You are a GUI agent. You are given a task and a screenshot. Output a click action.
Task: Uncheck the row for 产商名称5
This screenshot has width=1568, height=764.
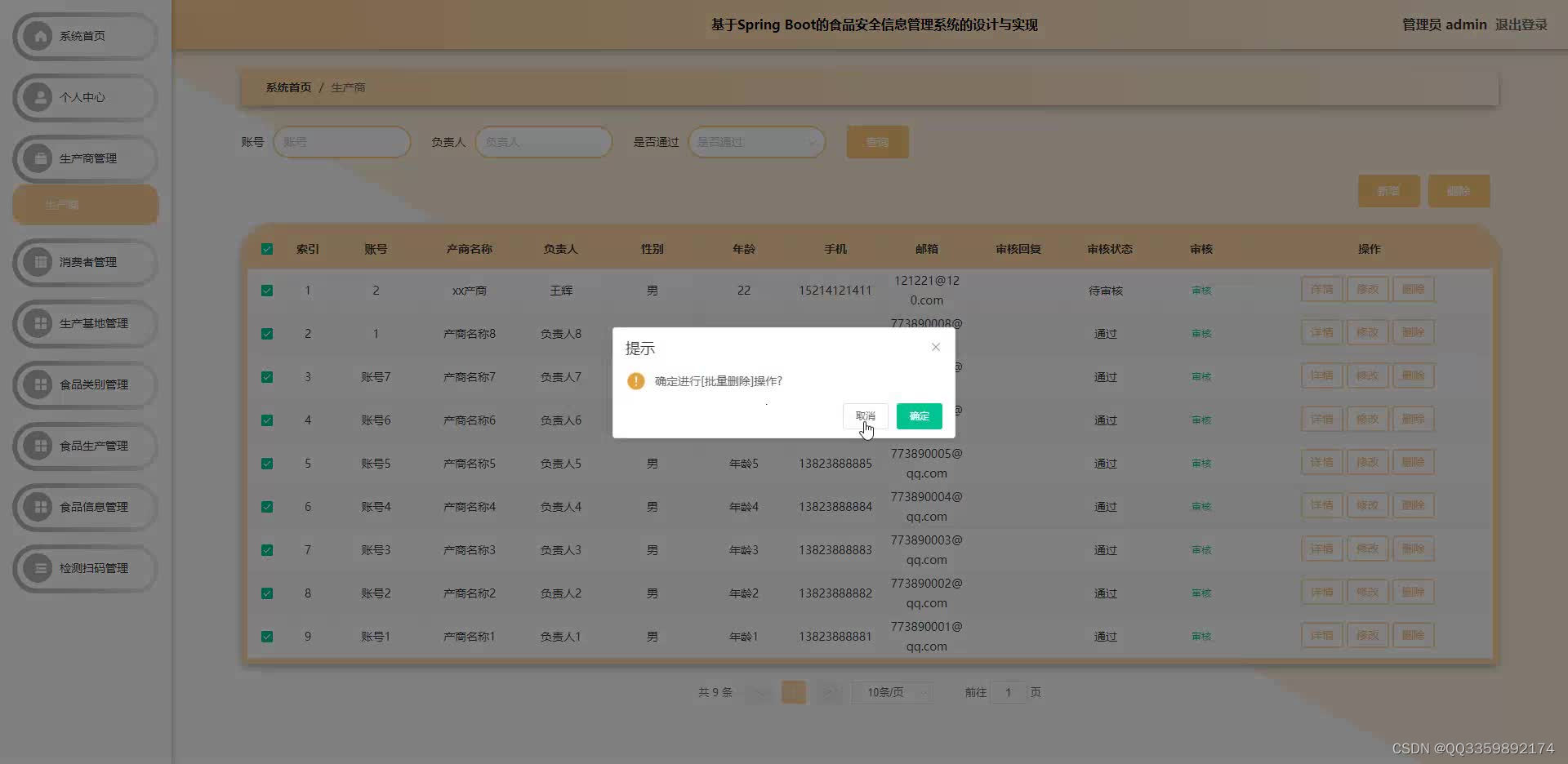point(267,464)
